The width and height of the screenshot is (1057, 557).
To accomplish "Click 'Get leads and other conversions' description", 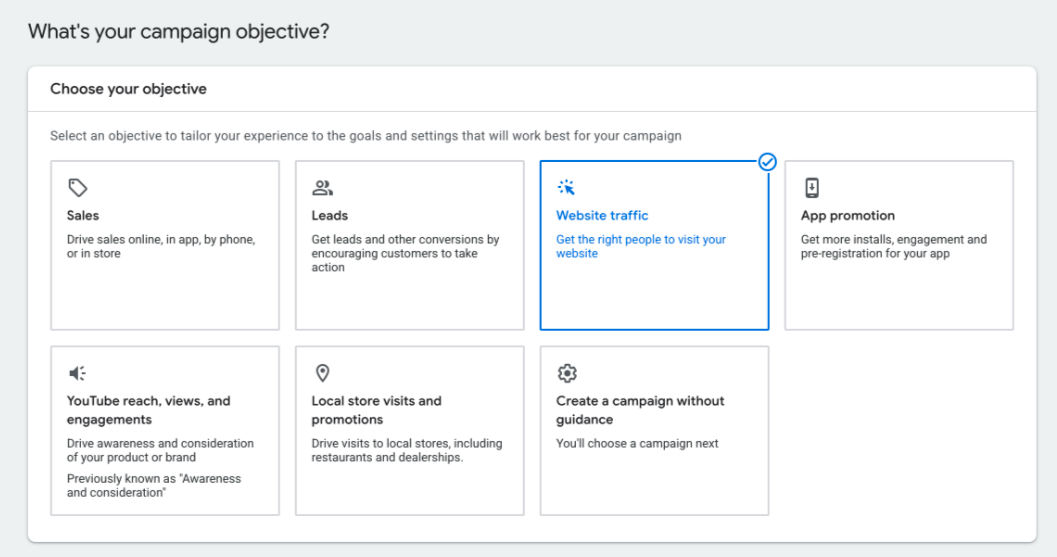I will pyautogui.click(x=405, y=254).
